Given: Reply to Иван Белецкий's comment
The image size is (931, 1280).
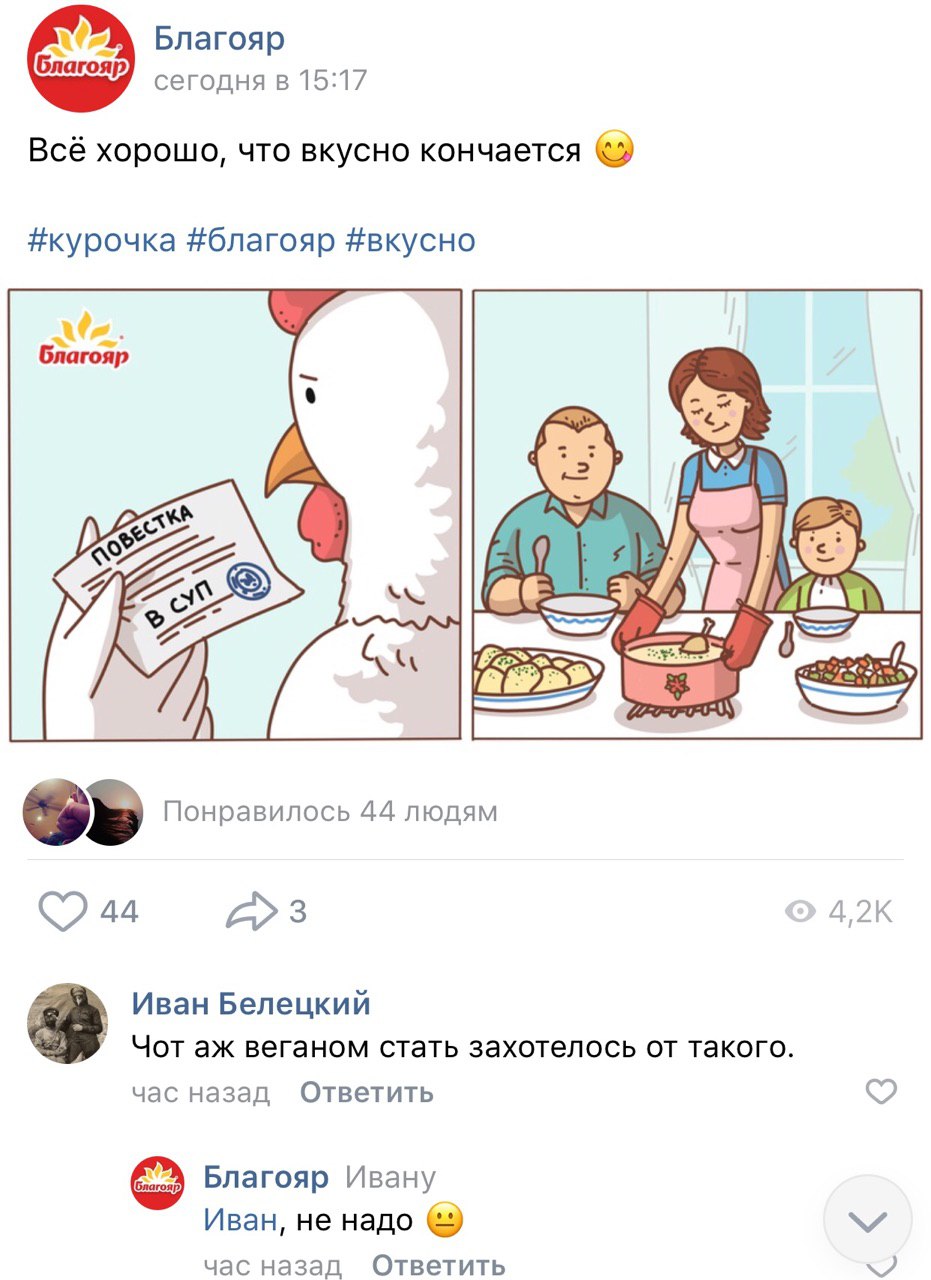Looking at the screenshot, I should pos(366,1092).
